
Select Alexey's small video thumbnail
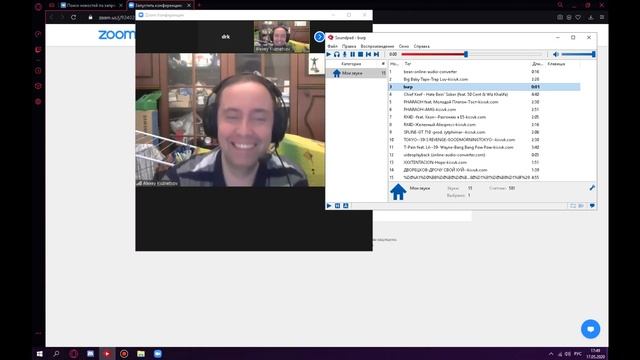coord(282,37)
